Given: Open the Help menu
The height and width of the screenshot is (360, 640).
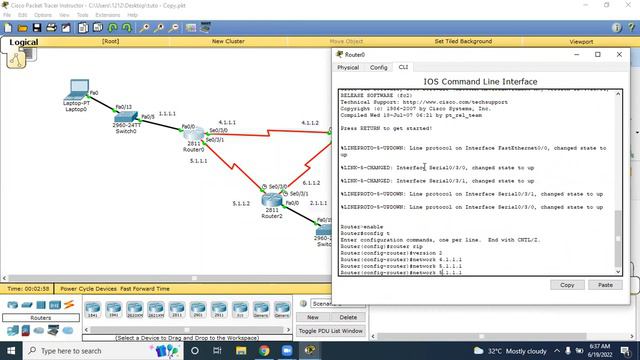Looking at the screenshot, I should pos(132,15).
